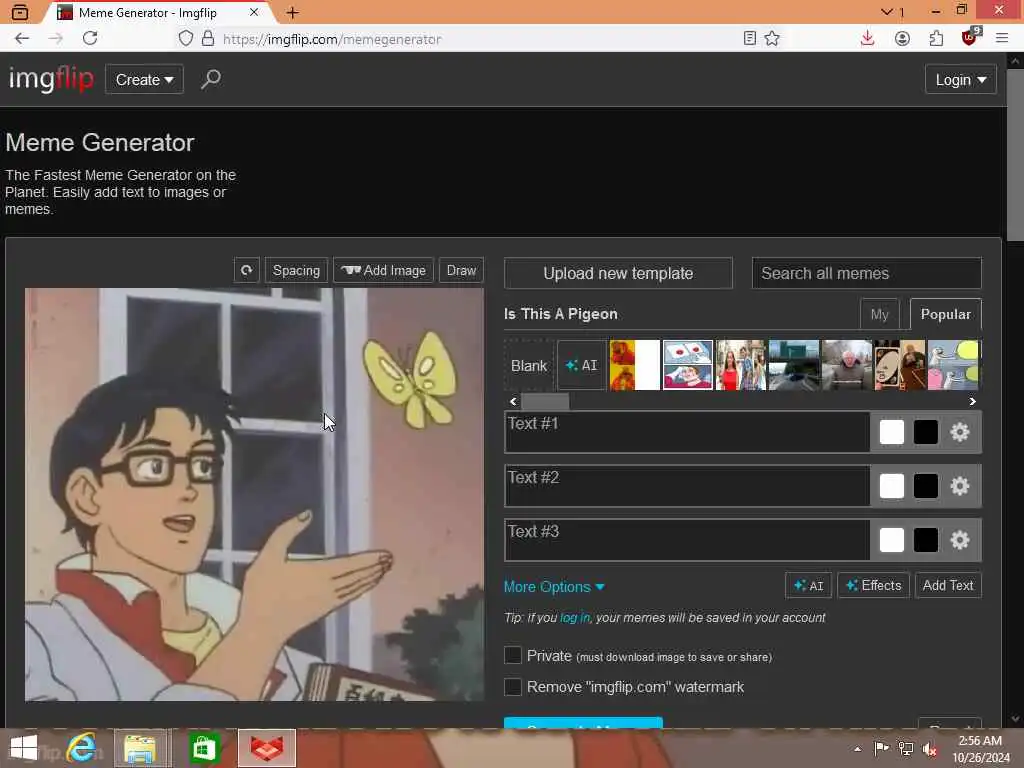Click in the Text #1 input
This screenshot has width=1024, height=768.
coord(687,432)
